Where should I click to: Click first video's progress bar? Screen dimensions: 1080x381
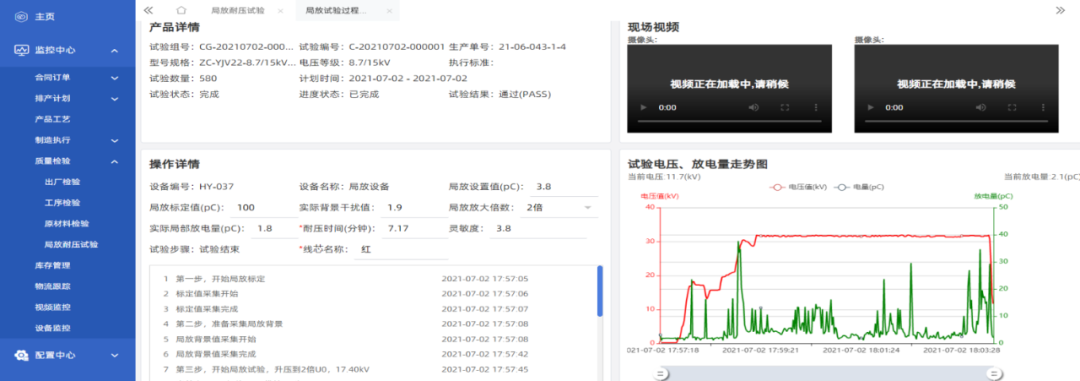(729, 121)
